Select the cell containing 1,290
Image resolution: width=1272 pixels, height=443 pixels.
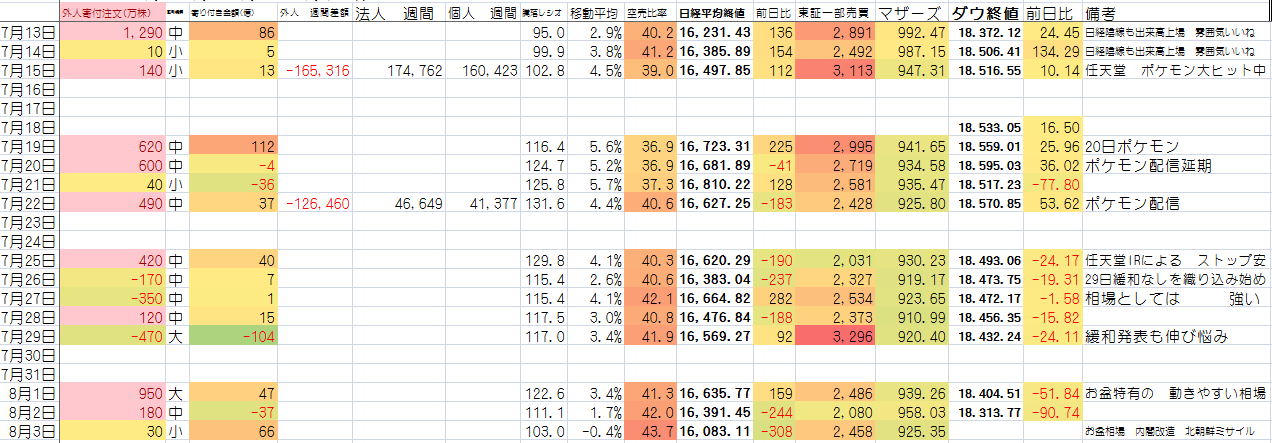tap(111, 33)
